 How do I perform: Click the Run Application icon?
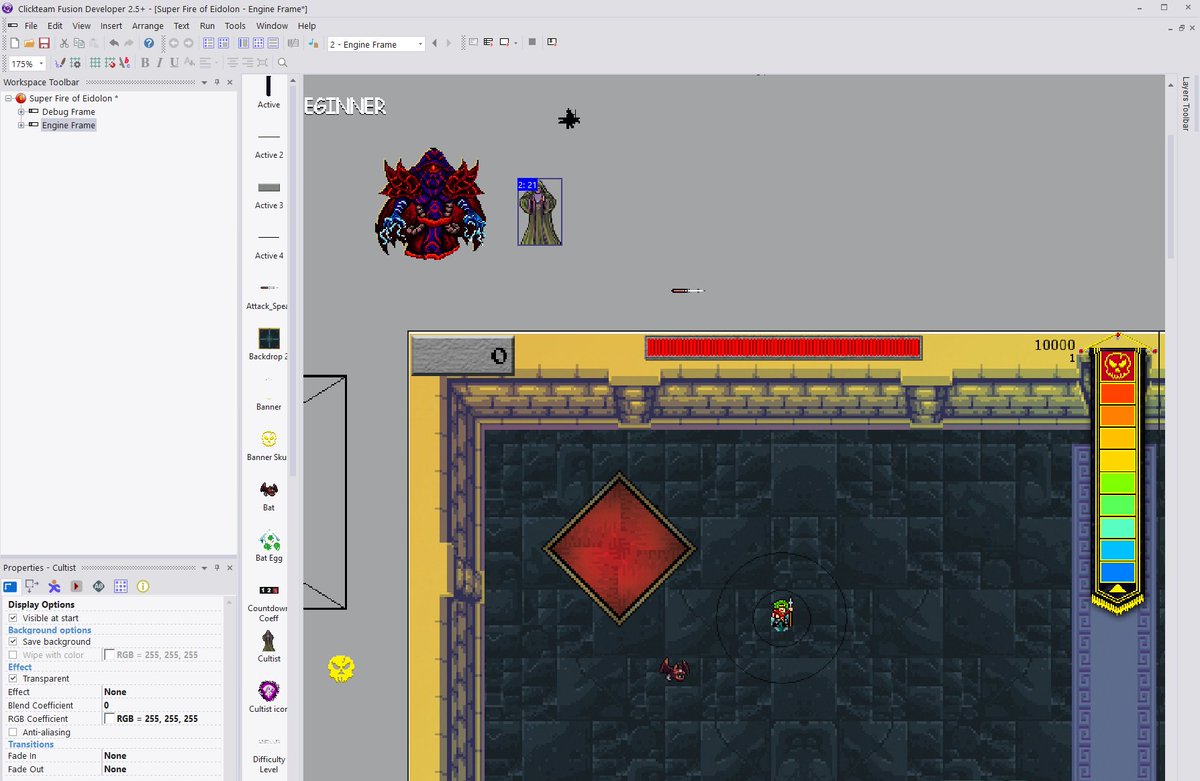click(x=488, y=43)
